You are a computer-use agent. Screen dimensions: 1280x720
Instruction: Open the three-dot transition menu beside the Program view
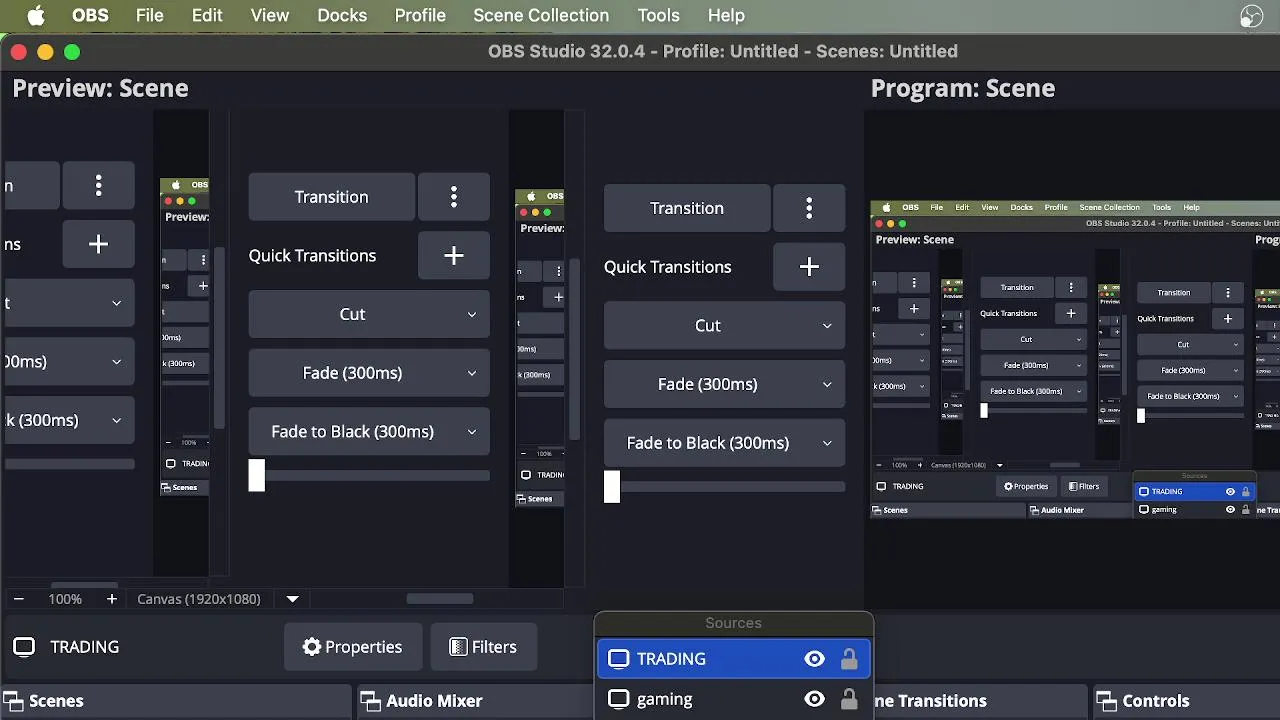coord(809,208)
